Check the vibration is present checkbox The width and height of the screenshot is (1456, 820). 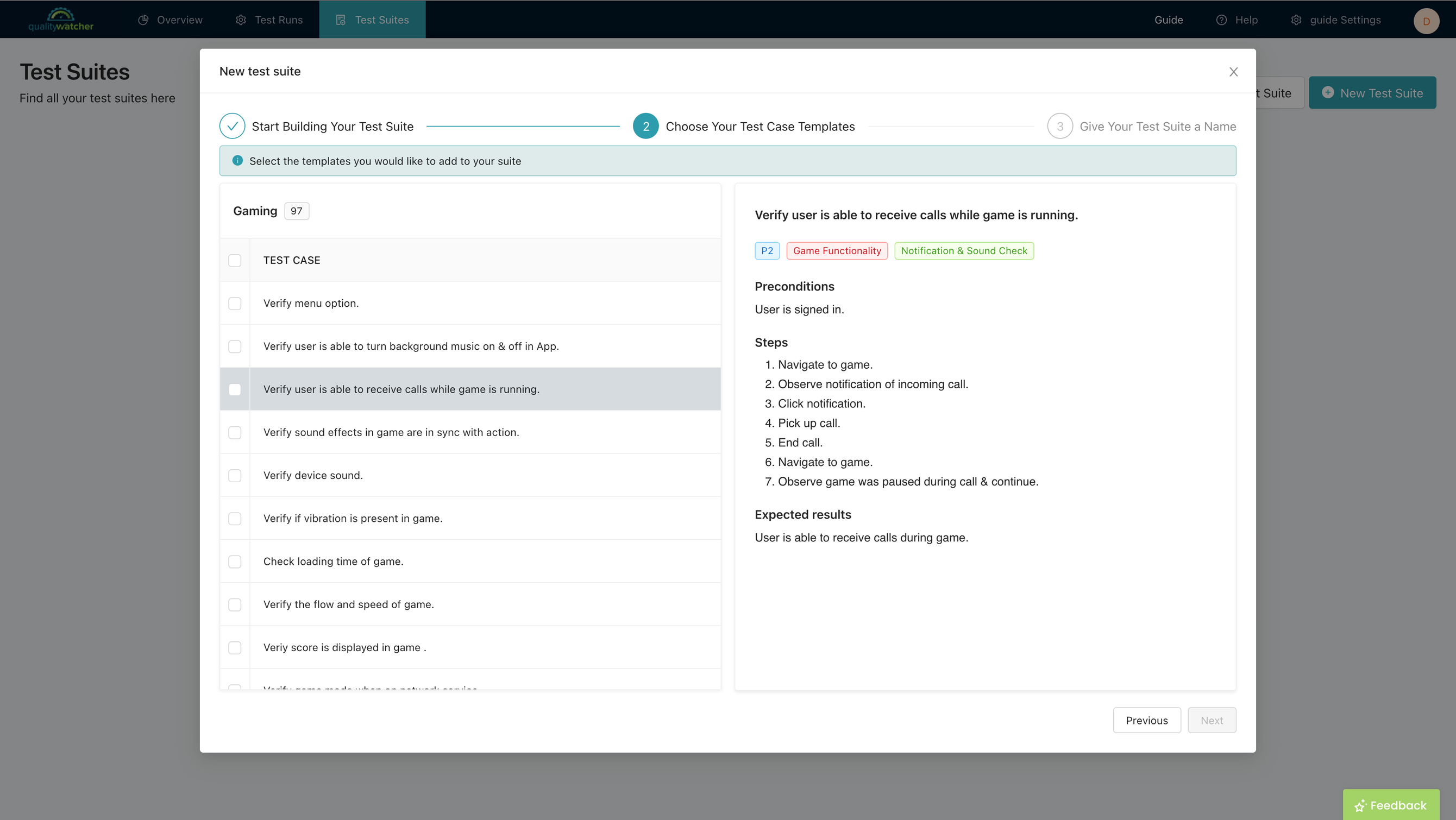tap(235, 518)
